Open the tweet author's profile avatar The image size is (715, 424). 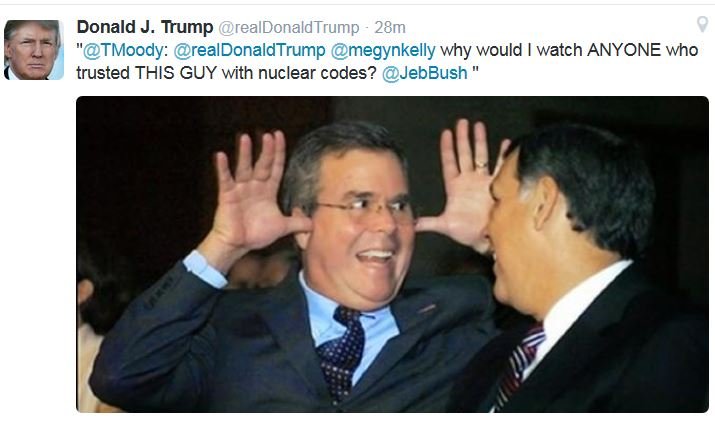click(x=34, y=50)
